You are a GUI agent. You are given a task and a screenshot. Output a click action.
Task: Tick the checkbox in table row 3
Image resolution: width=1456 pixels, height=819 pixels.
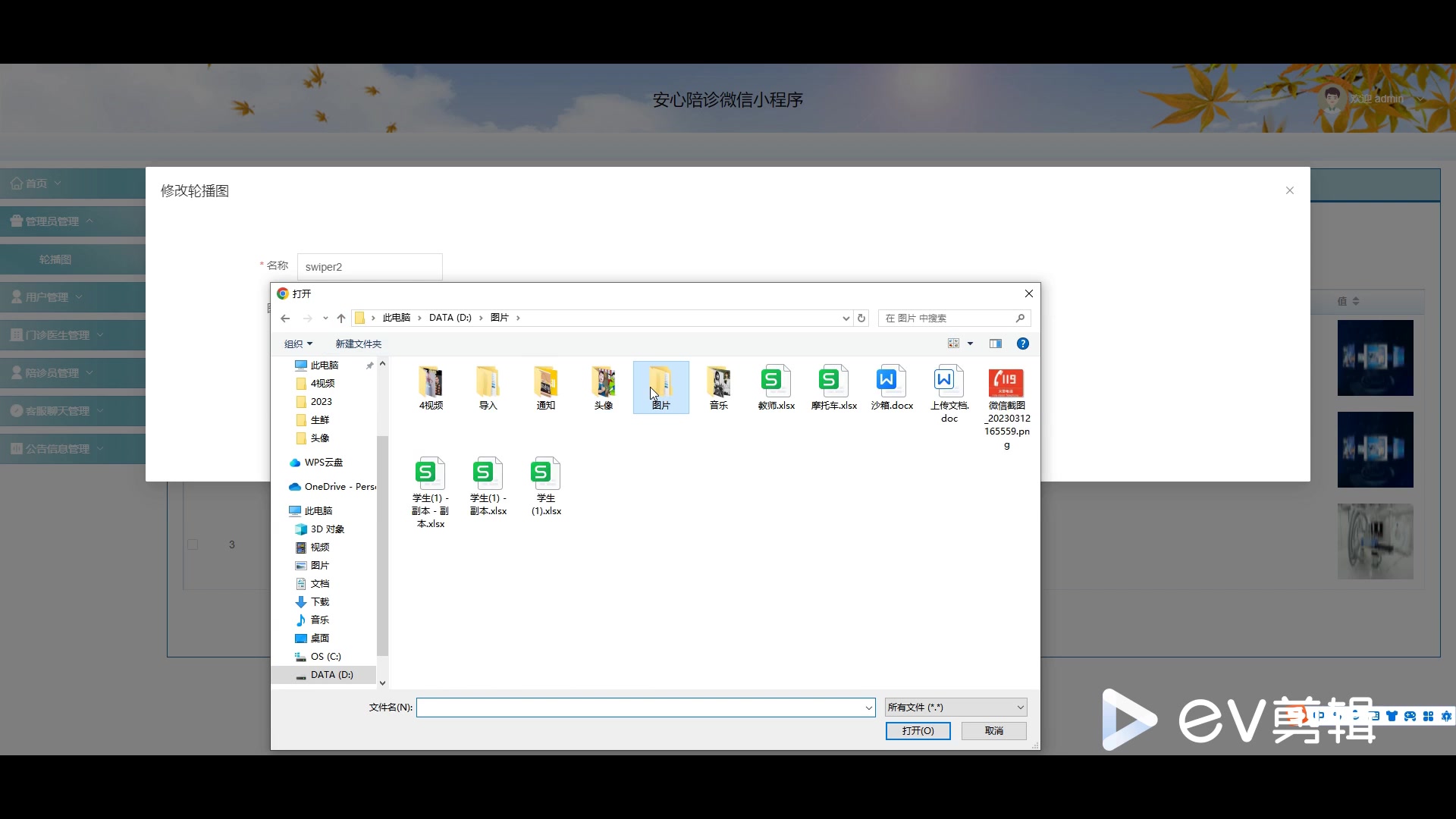pos(193,544)
